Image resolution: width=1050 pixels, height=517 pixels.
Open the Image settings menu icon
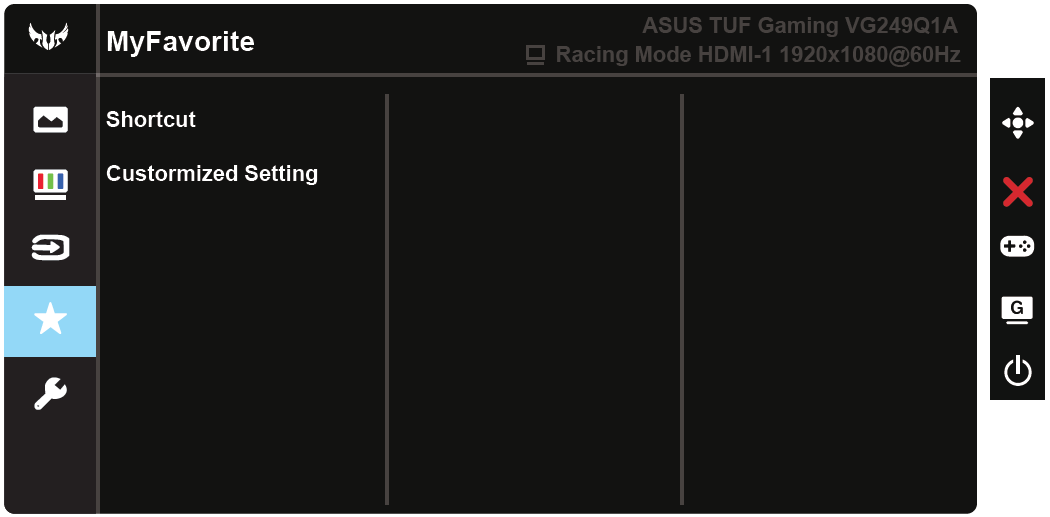50,120
